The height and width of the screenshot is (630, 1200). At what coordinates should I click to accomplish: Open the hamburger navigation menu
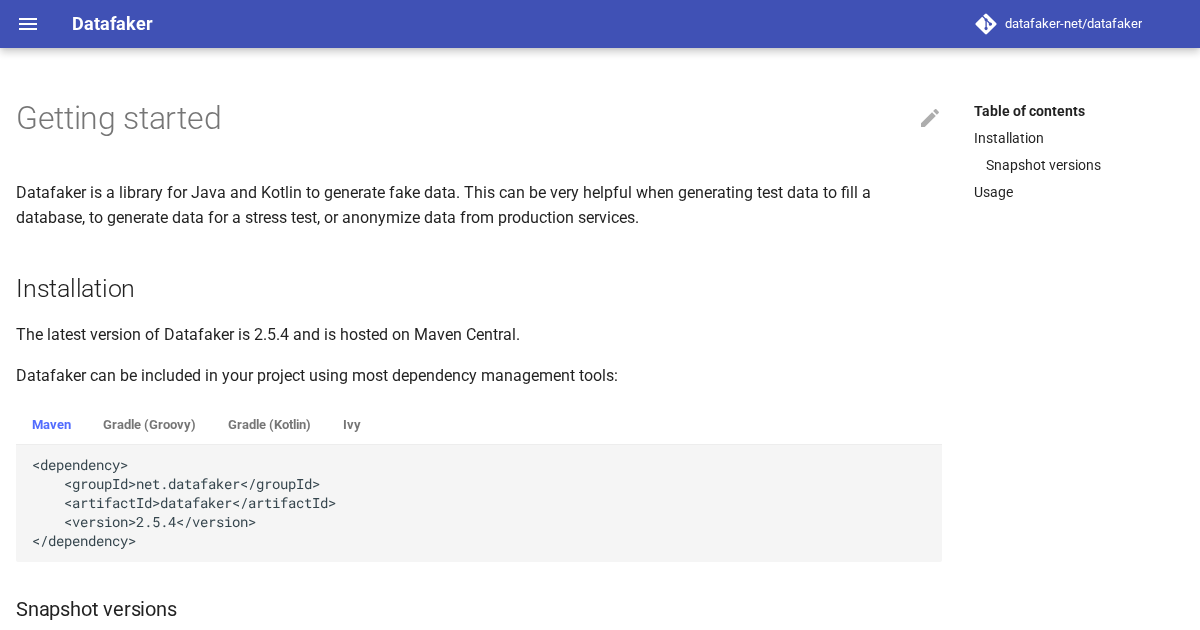pos(28,24)
